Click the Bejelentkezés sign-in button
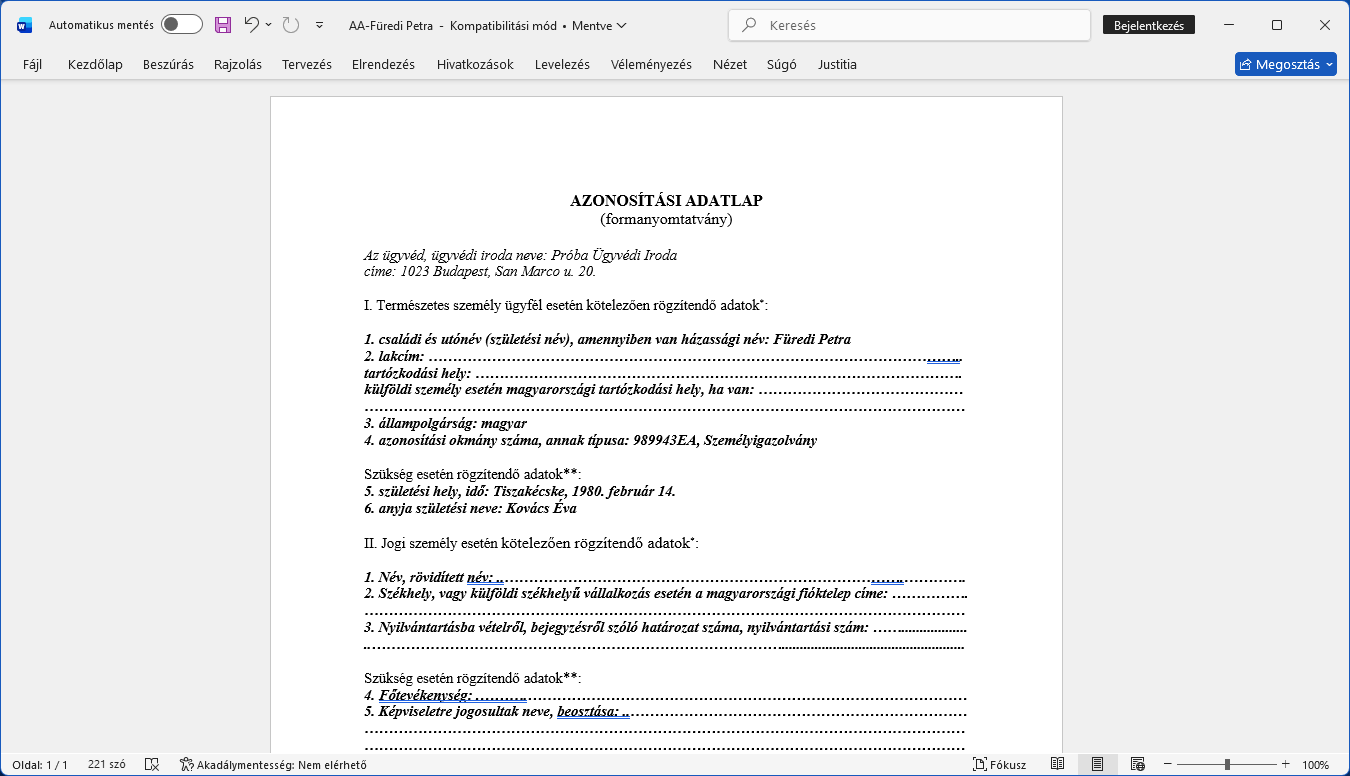The width and height of the screenshot is (1350, 776). point(1148,26)
